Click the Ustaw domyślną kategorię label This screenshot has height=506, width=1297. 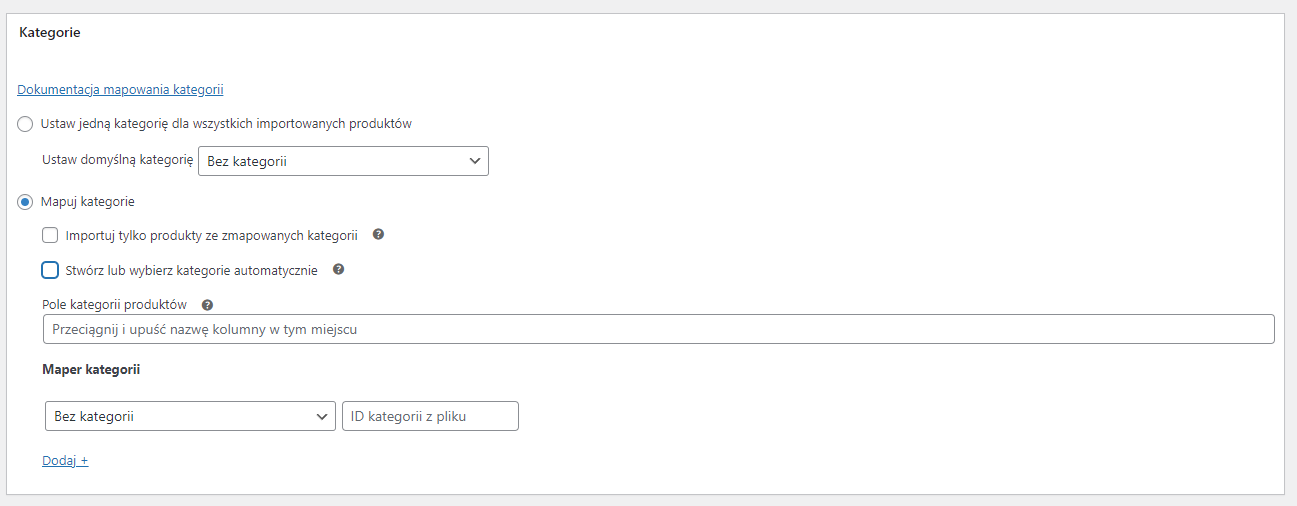tap(117, 159)
